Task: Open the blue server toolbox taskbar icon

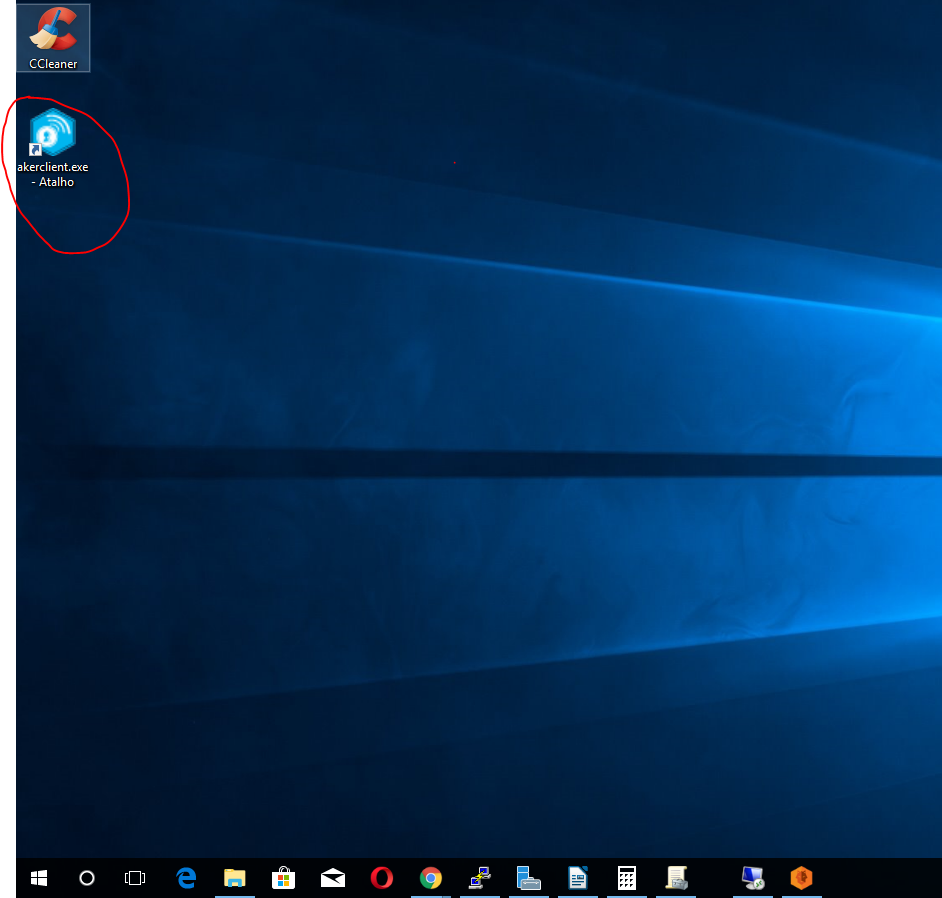Action: [x=529, y=878]
